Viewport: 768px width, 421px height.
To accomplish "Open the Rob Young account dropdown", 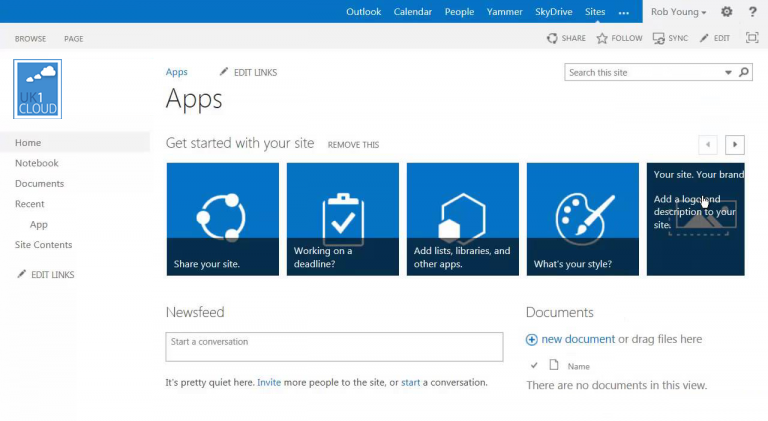I will pos(678,12).
